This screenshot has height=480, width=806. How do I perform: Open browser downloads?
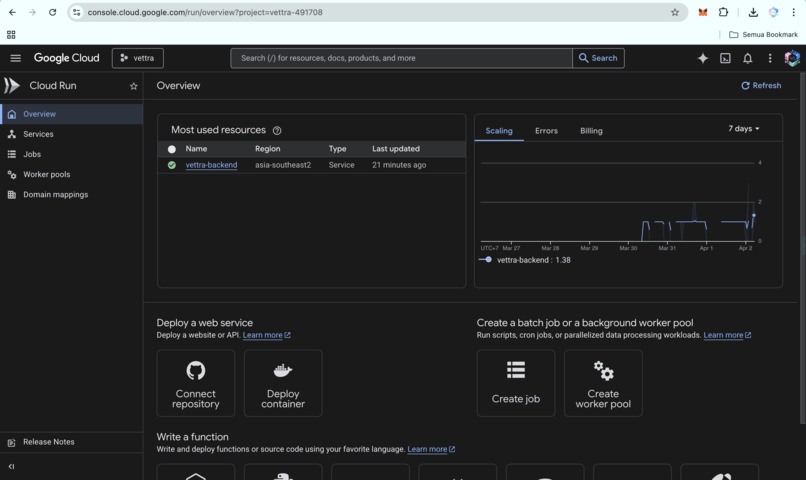753,12
